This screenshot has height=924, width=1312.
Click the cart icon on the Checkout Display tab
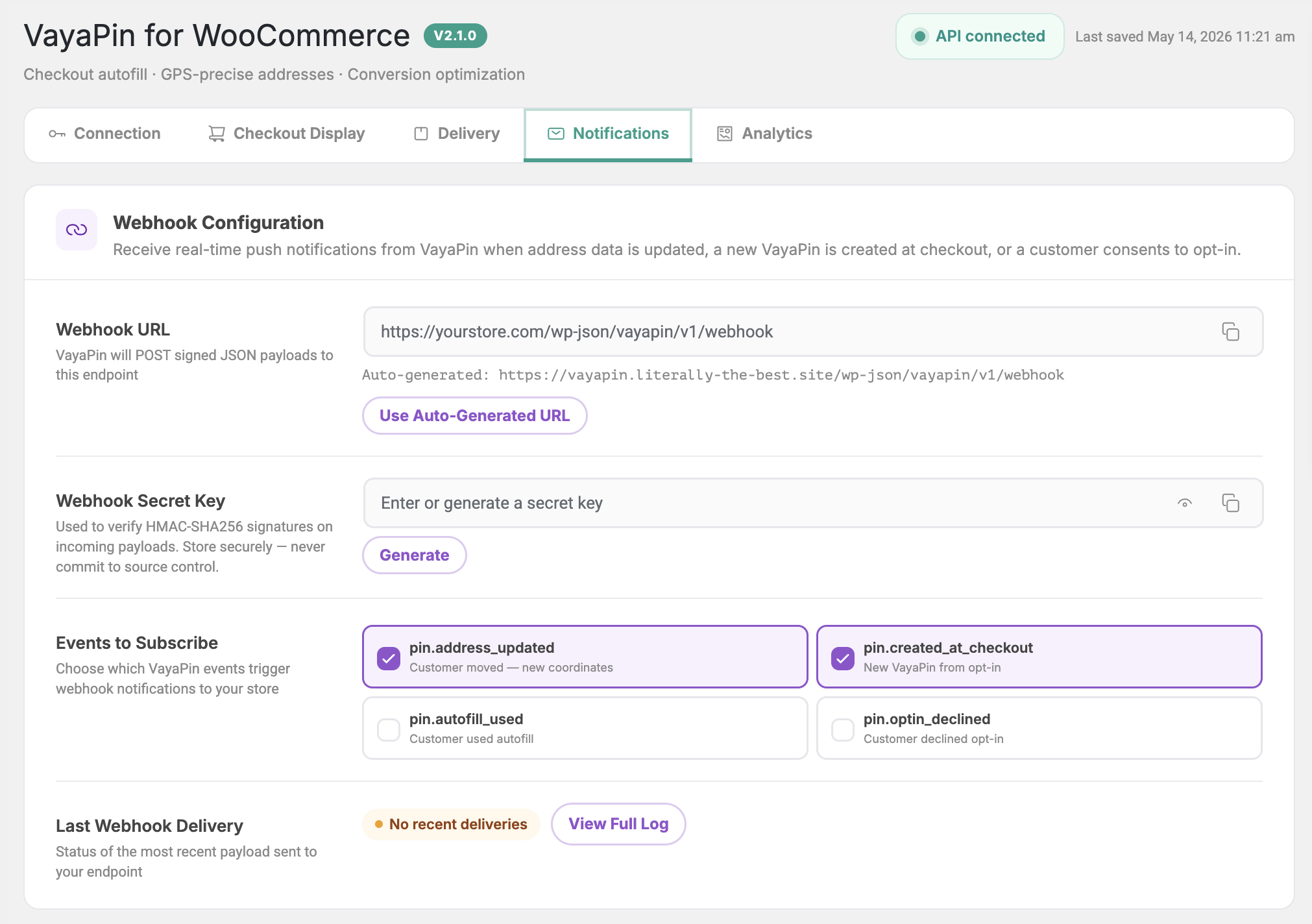(x=216, y=134)
